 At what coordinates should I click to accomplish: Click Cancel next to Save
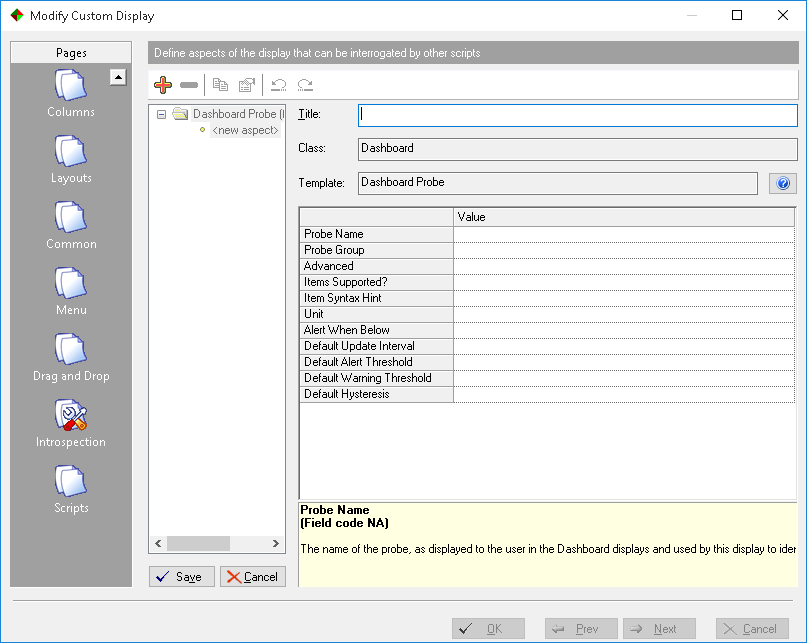(x=252, y=577)
